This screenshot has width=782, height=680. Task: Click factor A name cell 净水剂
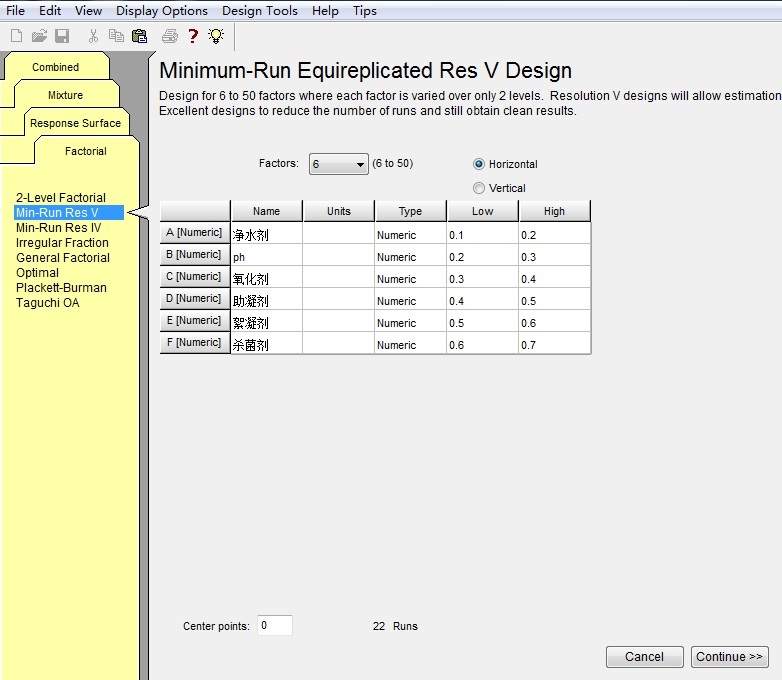[266, 234]
